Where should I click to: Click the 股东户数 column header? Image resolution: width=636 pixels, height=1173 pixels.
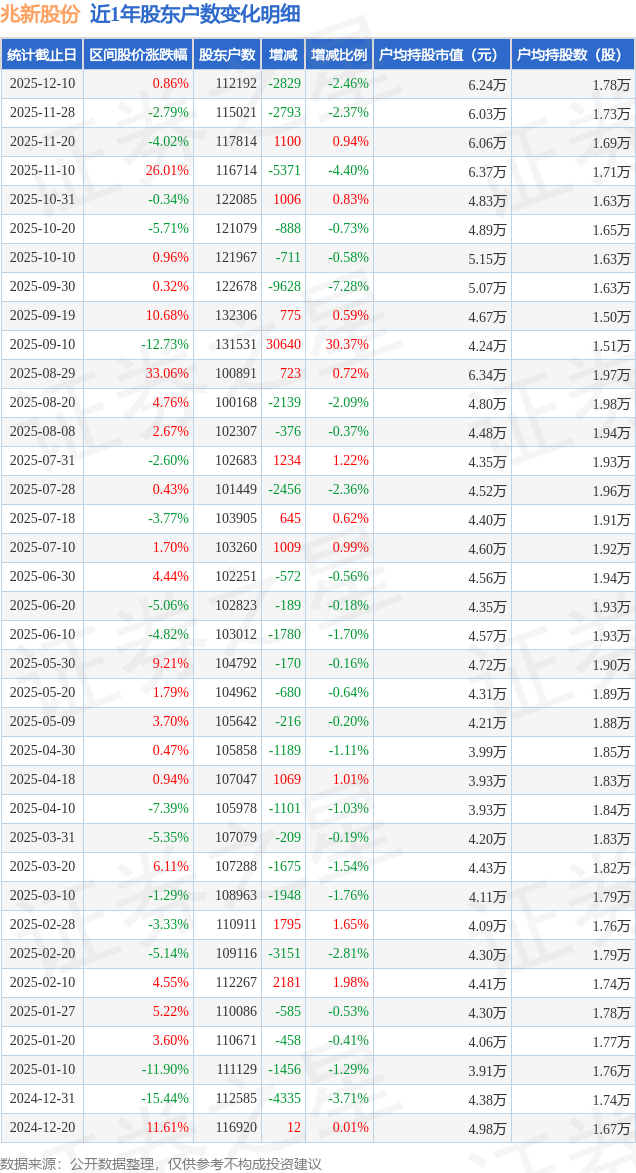click(x=227, y=55)
